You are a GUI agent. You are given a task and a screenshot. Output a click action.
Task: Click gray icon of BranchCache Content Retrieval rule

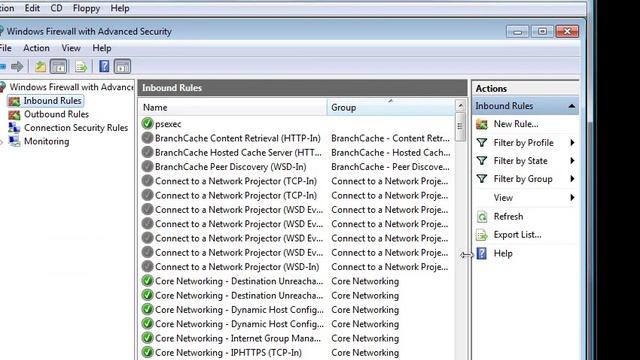[x=147, y=138]
